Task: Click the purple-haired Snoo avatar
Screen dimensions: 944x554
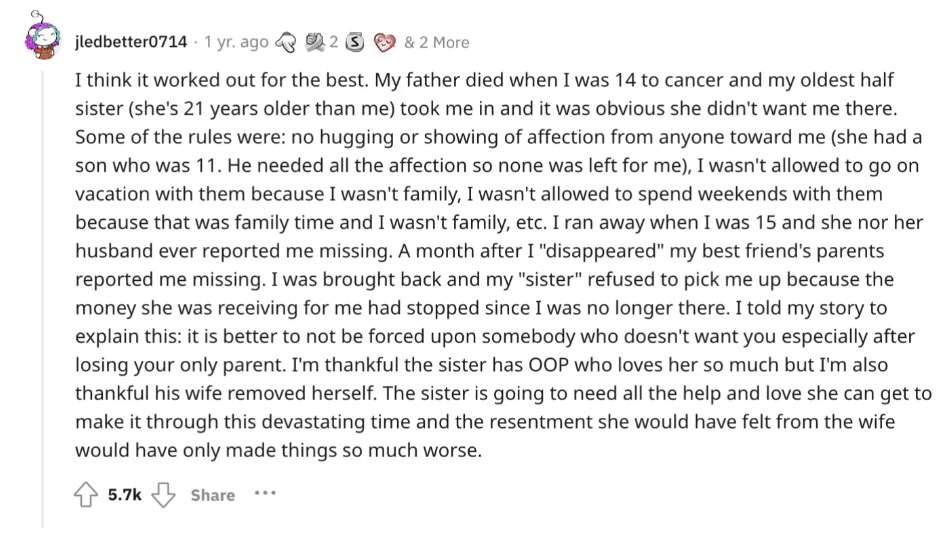Action: tap(45, 38)
